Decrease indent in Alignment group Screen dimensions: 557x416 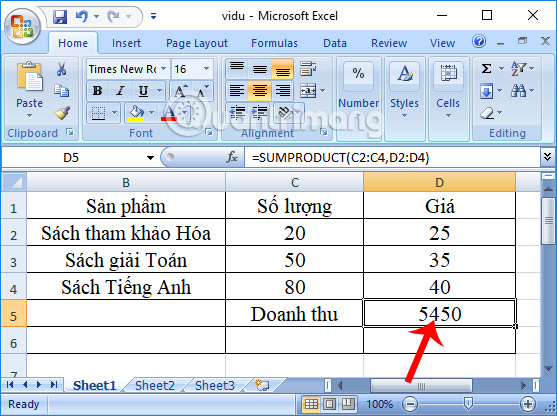[x=237, y=112]
